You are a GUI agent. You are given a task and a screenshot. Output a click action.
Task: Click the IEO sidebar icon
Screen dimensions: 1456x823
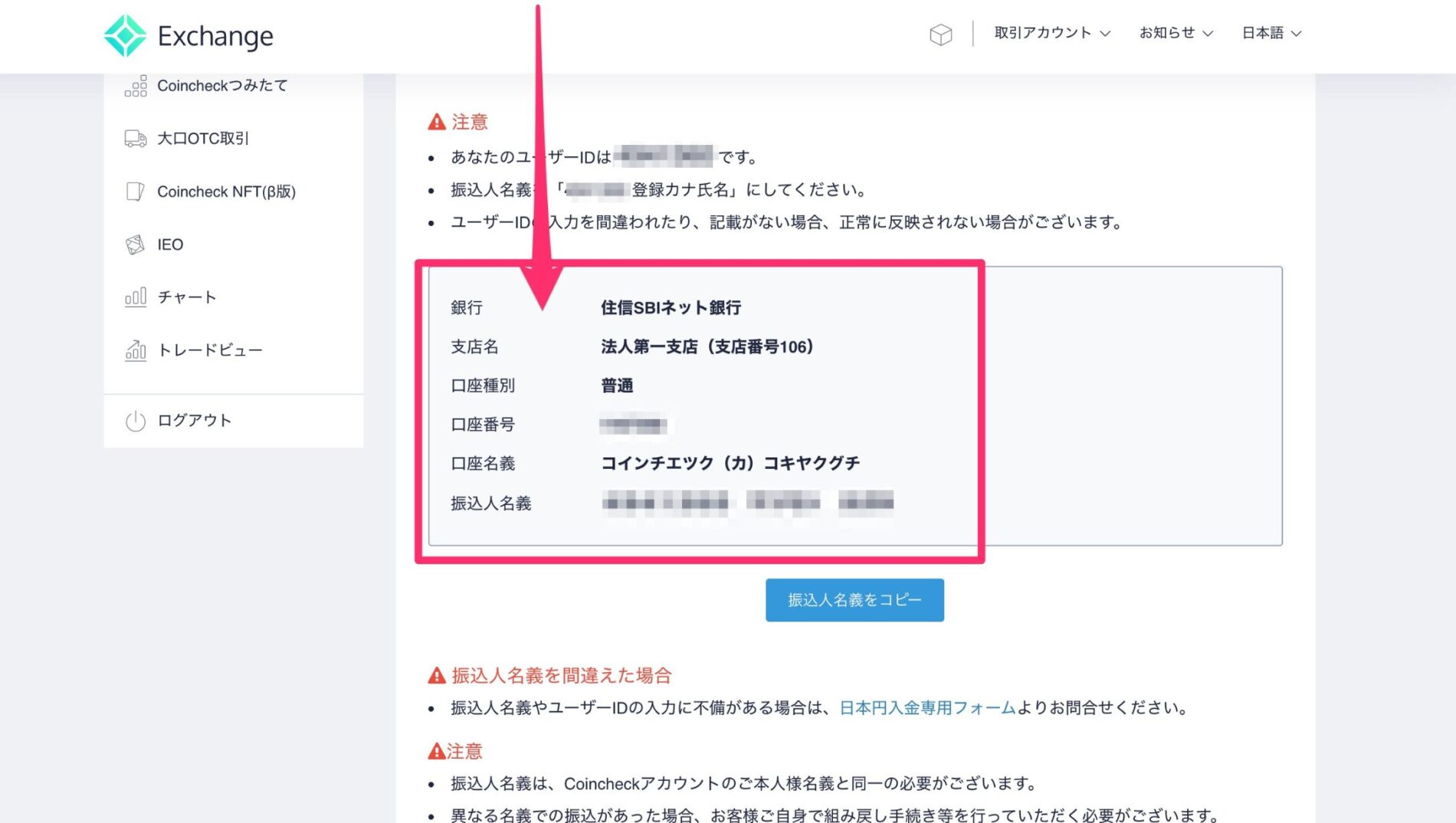pos(136,244)
